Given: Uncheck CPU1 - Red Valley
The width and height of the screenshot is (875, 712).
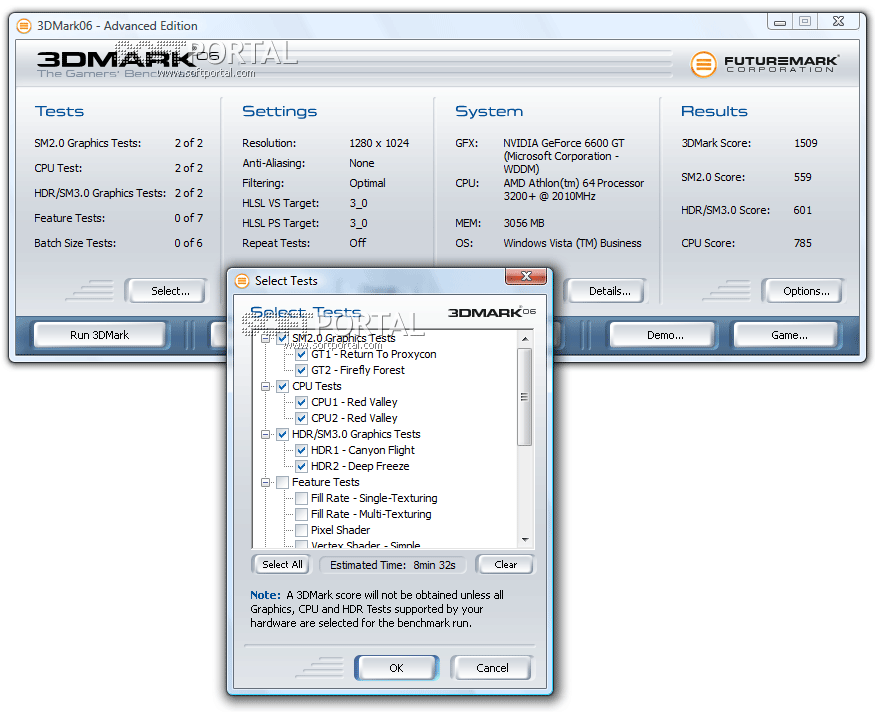Looking at the screenshot, I should (x=301, y=402).
